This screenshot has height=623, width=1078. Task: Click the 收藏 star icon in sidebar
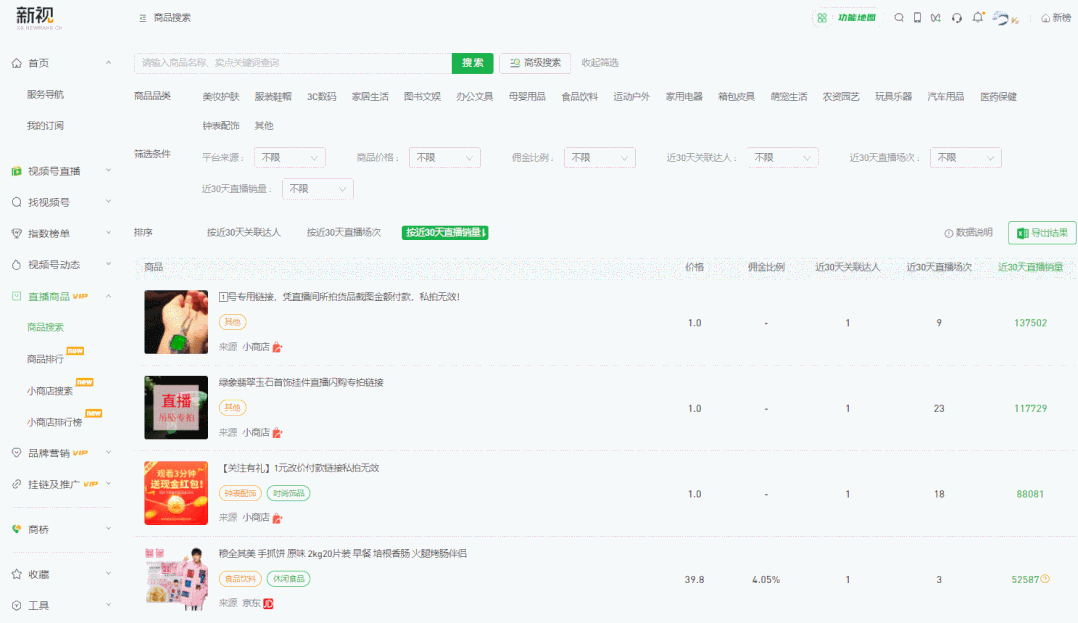coord(16,574)
